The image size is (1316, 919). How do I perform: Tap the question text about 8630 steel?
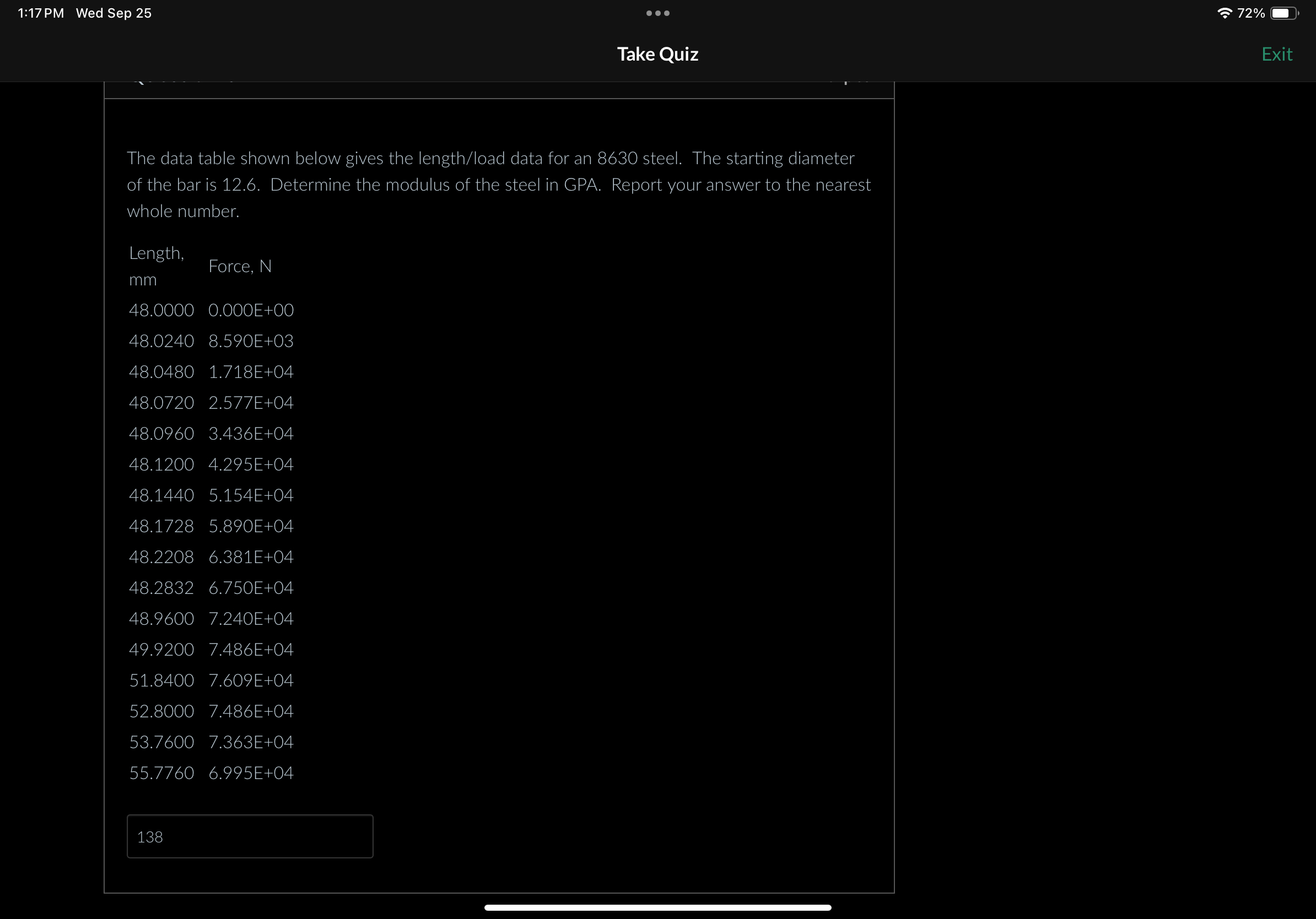pyautogui.click(x=498, y=185)
